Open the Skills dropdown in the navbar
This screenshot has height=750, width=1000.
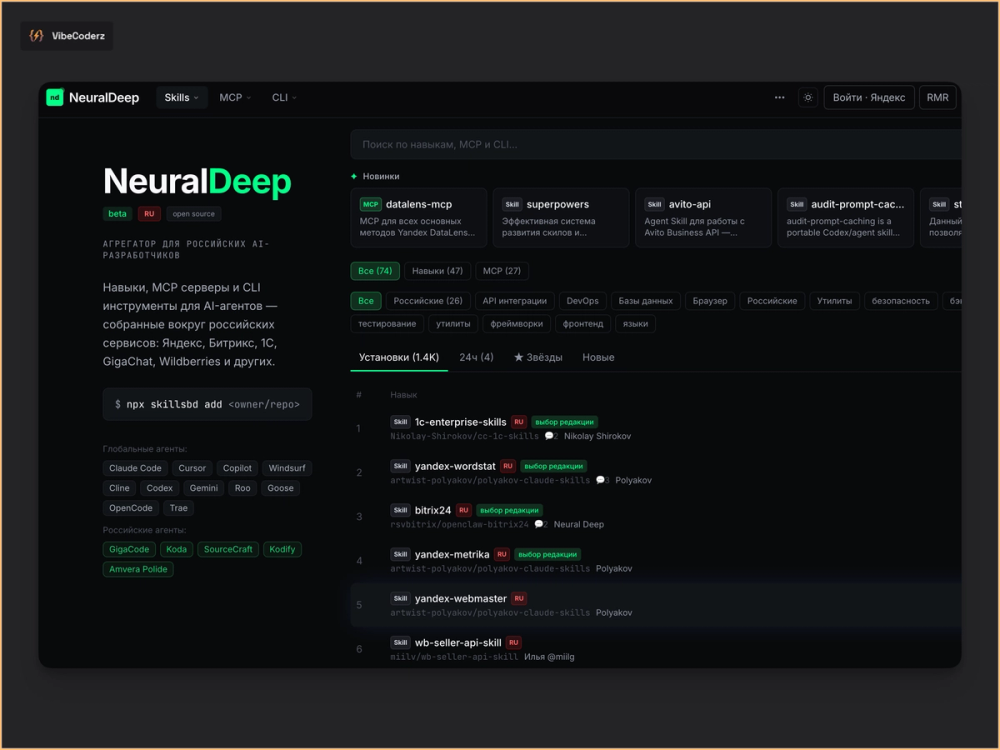182,98
